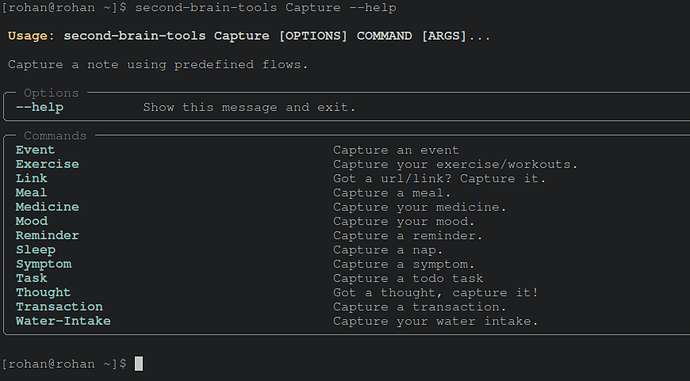This screenshot has width=690, height=381.
Task: Select the Medicine command entry
Action: point(48,207)
